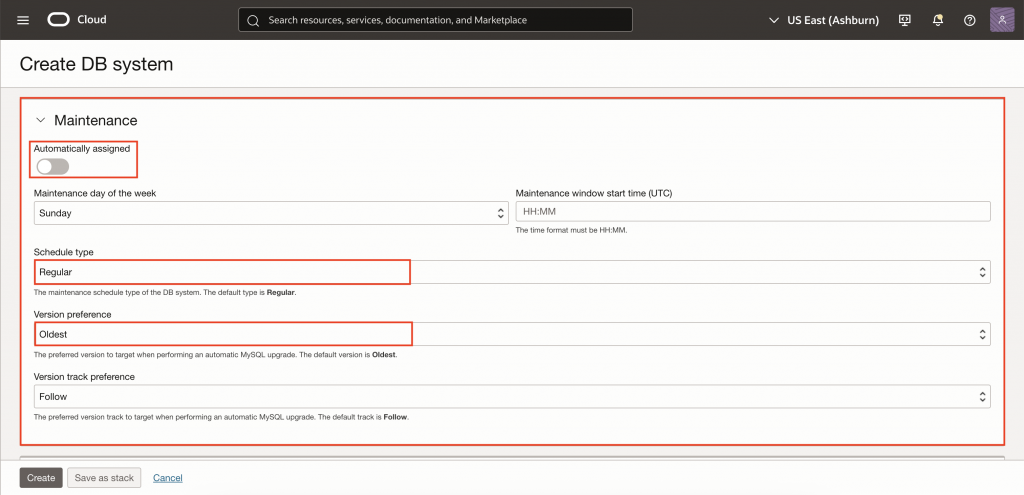Image resolution: width=1024 pixels, height=495 pixels.
Task: Open the user profile avatar
Action: [1002, 20]
